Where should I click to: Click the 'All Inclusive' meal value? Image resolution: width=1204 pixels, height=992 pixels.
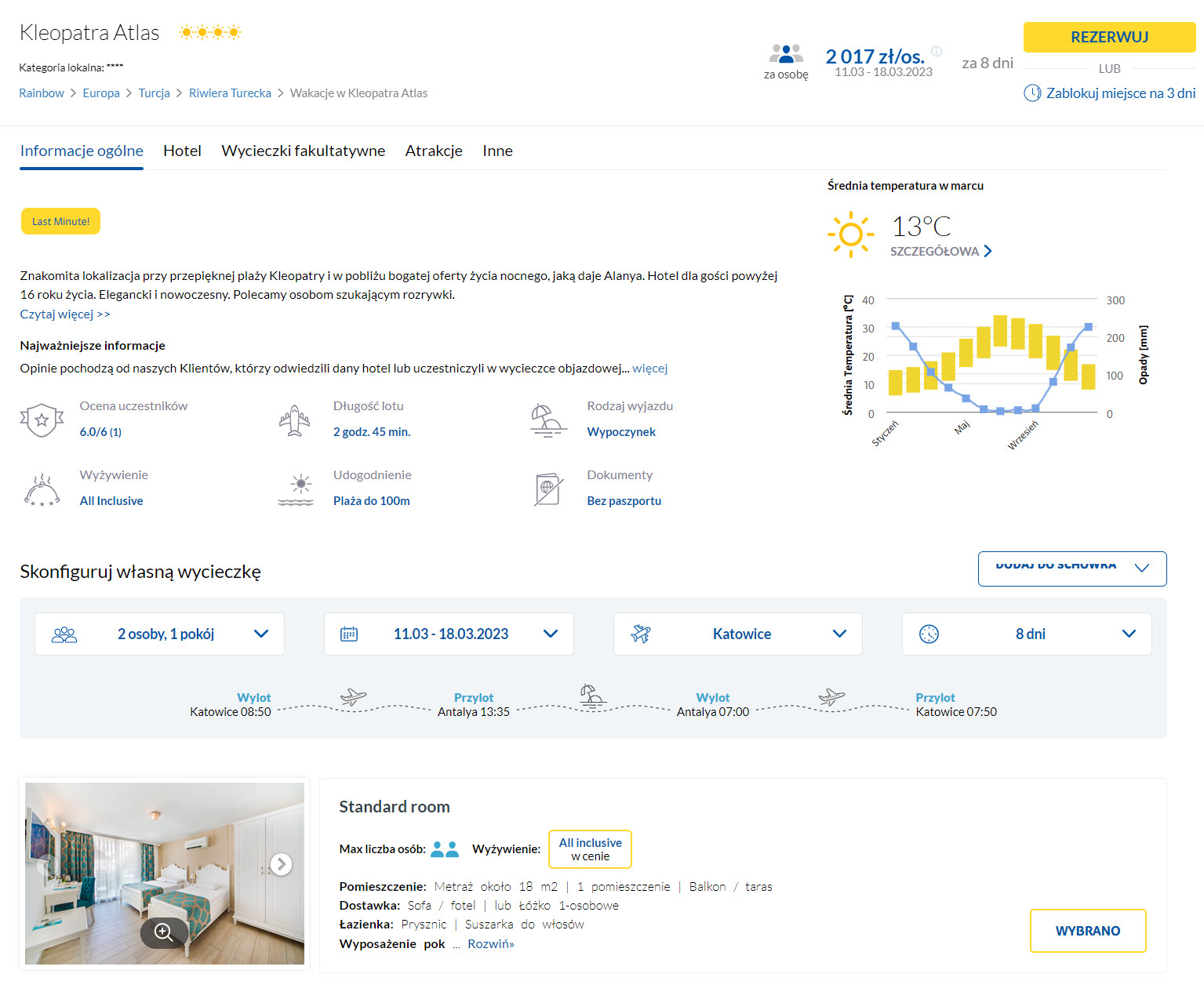111,501
